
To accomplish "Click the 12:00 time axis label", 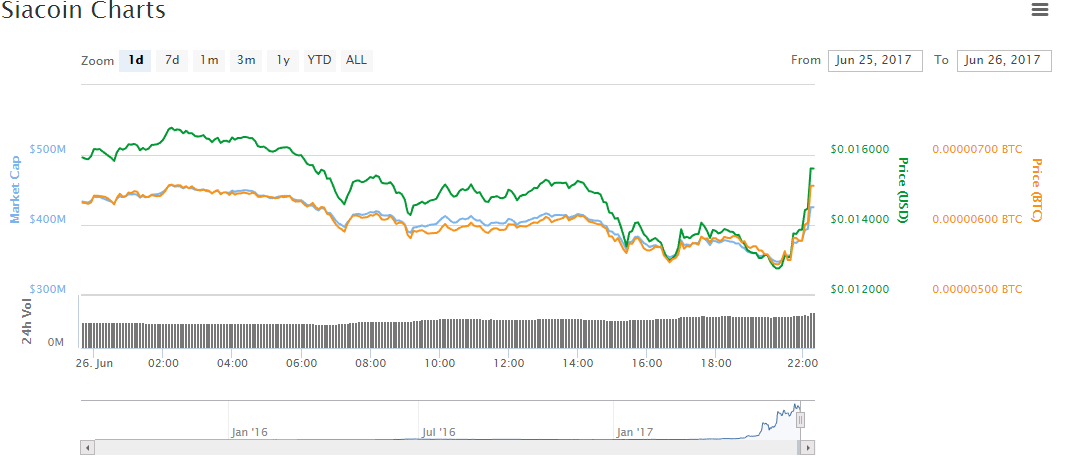I will coord(509,362).
